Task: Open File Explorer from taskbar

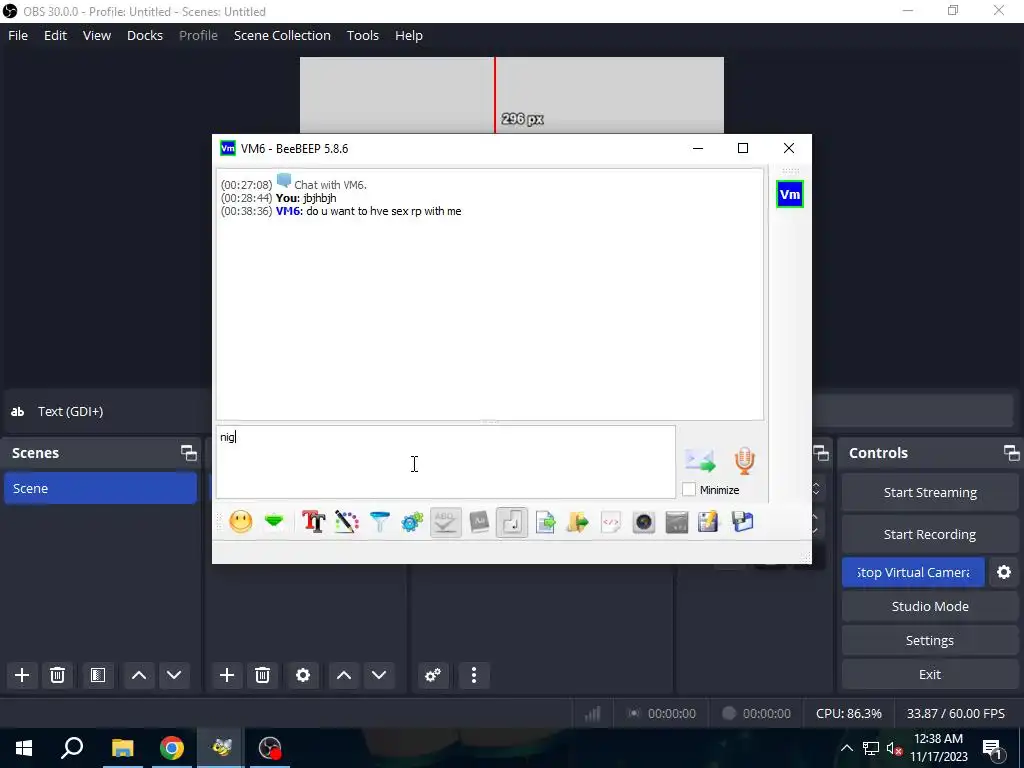Action: click(122, 748)
